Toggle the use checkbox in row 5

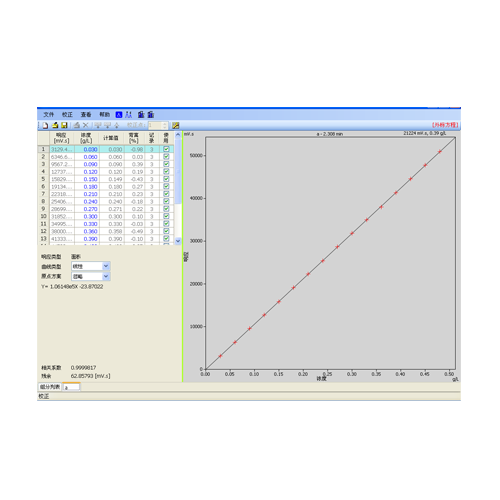pyautogui.click(x=166, y=179)
